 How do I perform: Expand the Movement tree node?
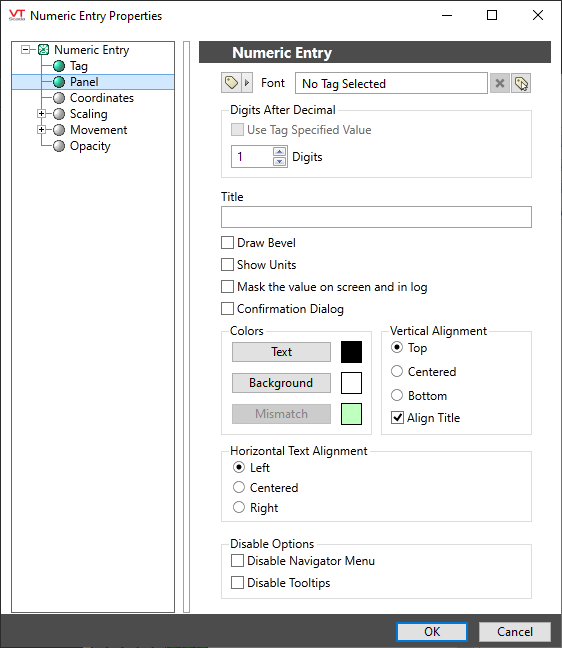(x=41, y=129)
